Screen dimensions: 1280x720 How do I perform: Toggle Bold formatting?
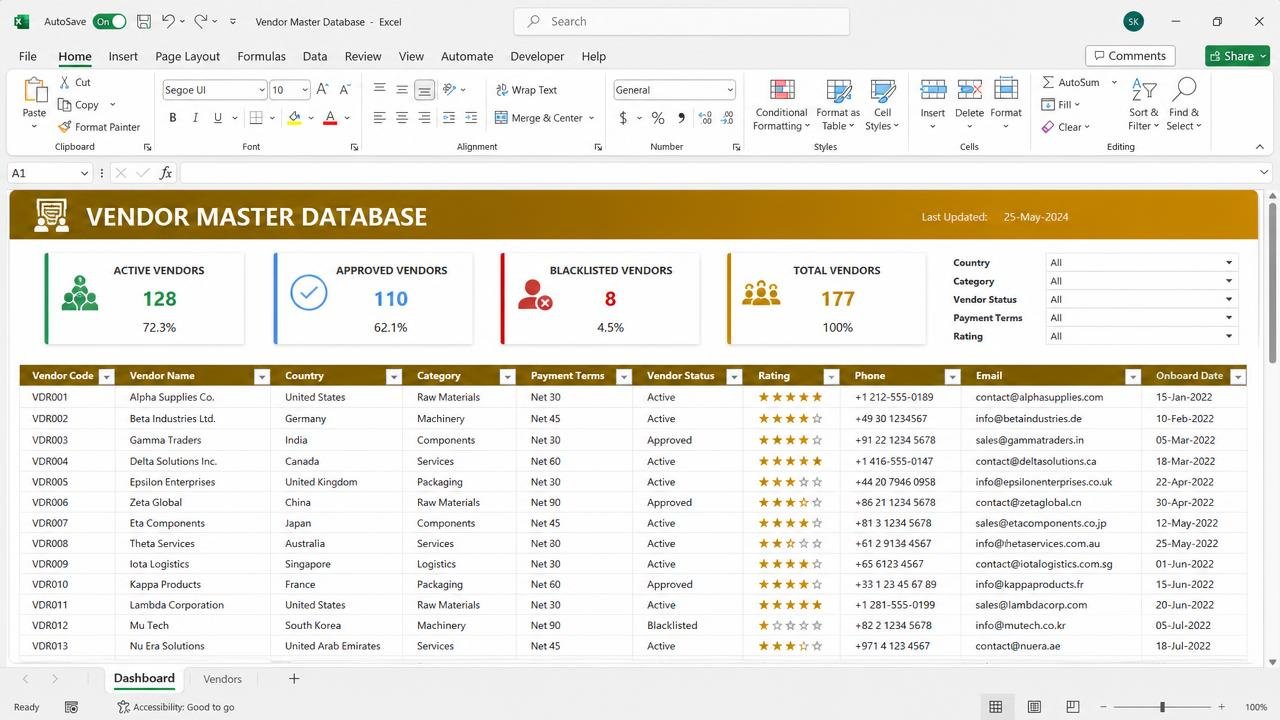click(x=172, y=118)
